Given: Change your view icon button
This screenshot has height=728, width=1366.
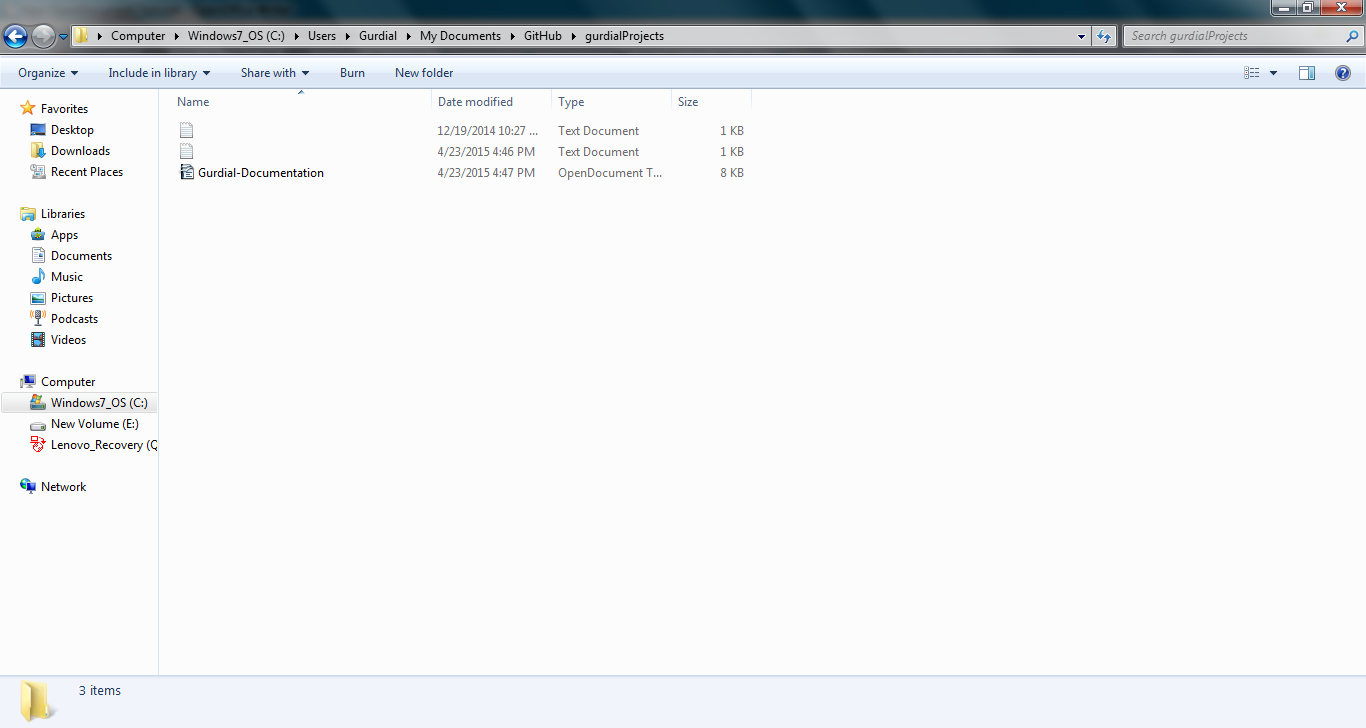Looking at the screenshot, I should [x=1252, y=73].
